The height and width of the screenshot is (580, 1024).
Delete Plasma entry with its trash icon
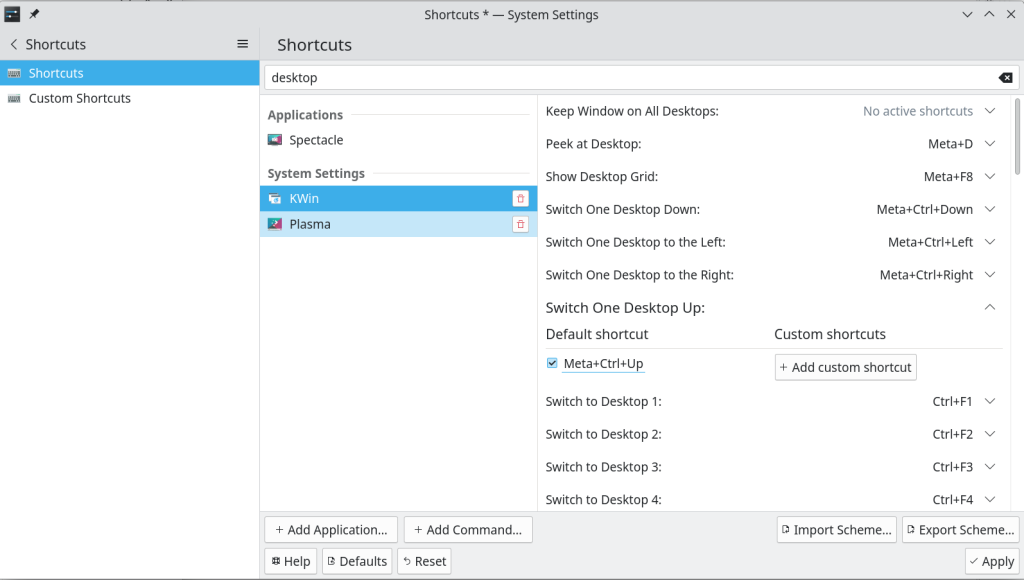520,224
